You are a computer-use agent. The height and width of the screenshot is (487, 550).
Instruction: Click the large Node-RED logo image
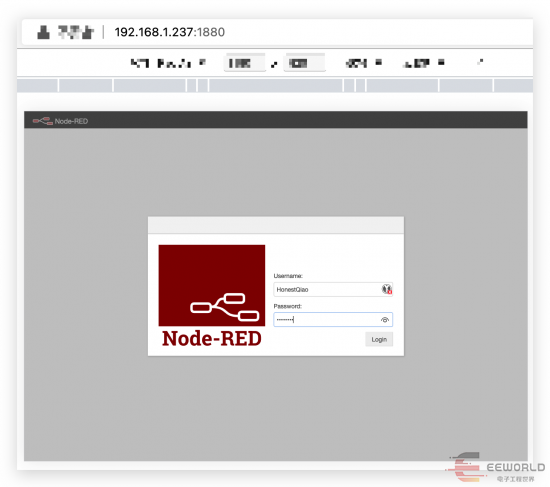[212, 296]
